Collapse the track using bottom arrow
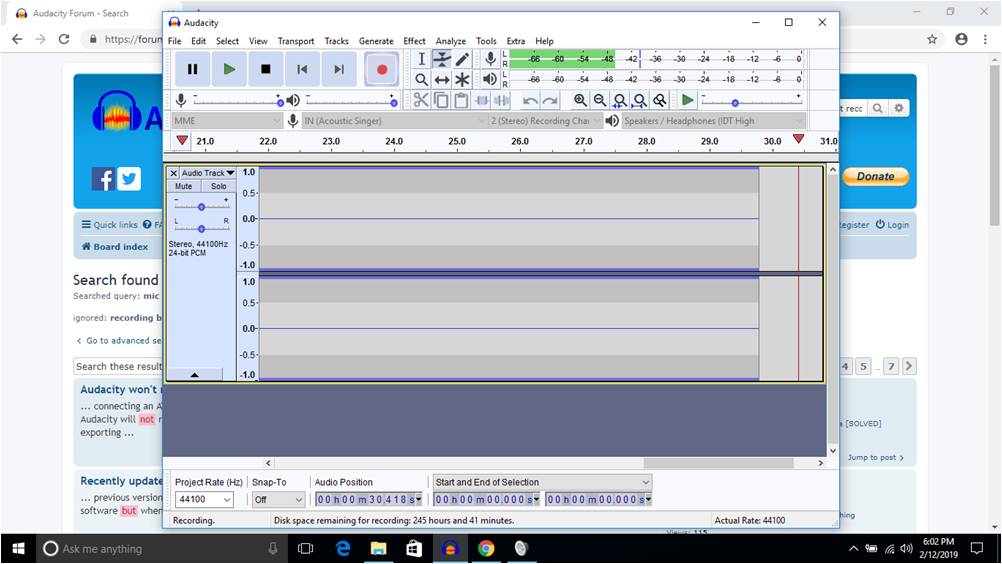Viewport: 1002px width, 564px height. click(x=194, y=375)
